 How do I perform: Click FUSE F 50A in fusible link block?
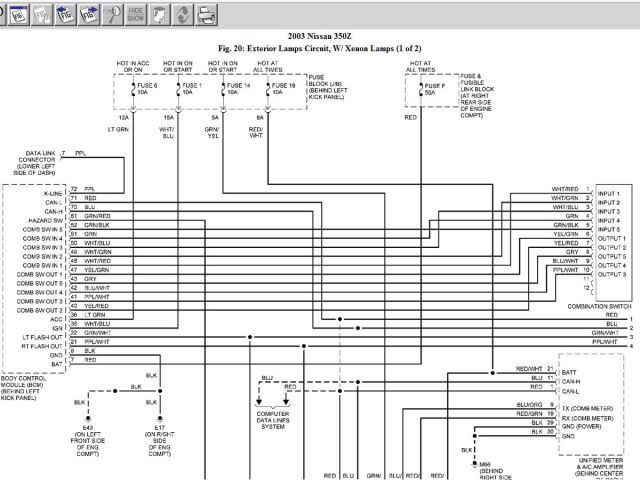[x=433, y=90]
